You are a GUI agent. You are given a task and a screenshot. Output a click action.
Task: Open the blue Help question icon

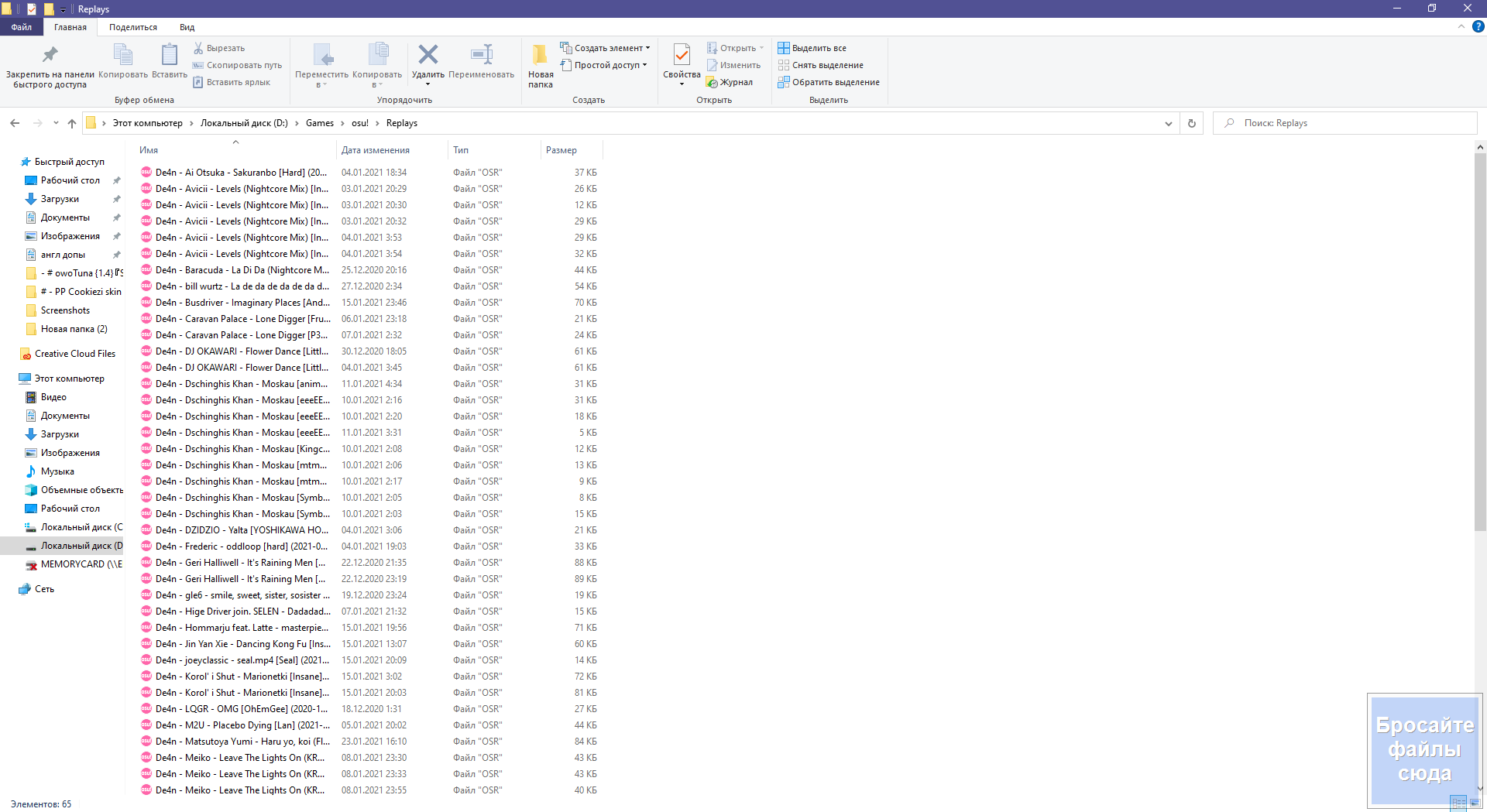coord(1478,26)
